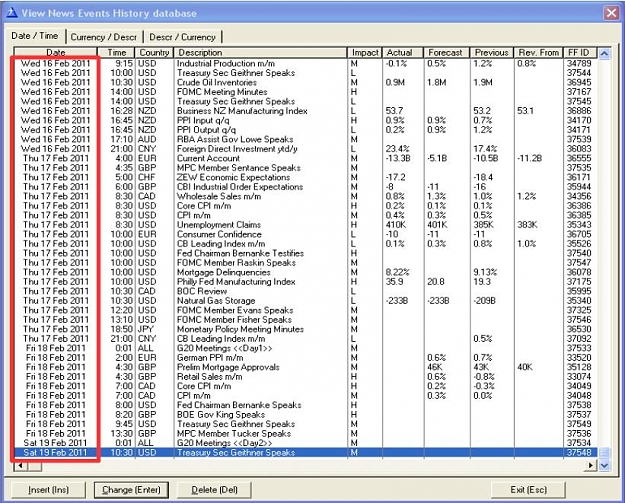
Task: Select Prelim Mortgage Approvals row
Action: coord(305,367)
